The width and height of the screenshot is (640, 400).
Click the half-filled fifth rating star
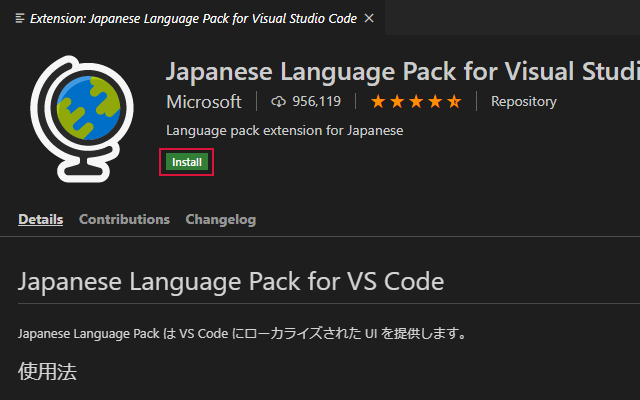(x=454, y=101)
